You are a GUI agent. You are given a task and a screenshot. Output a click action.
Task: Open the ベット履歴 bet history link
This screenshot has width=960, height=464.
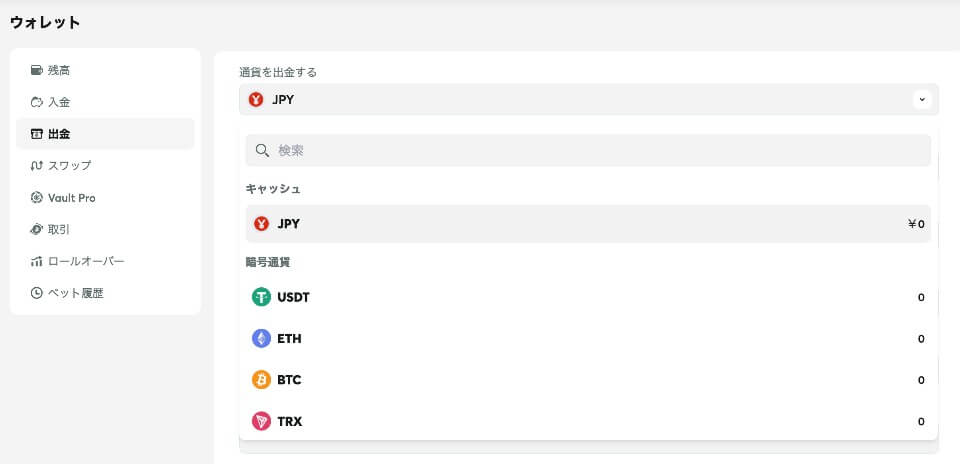click(x=76, y=294)
